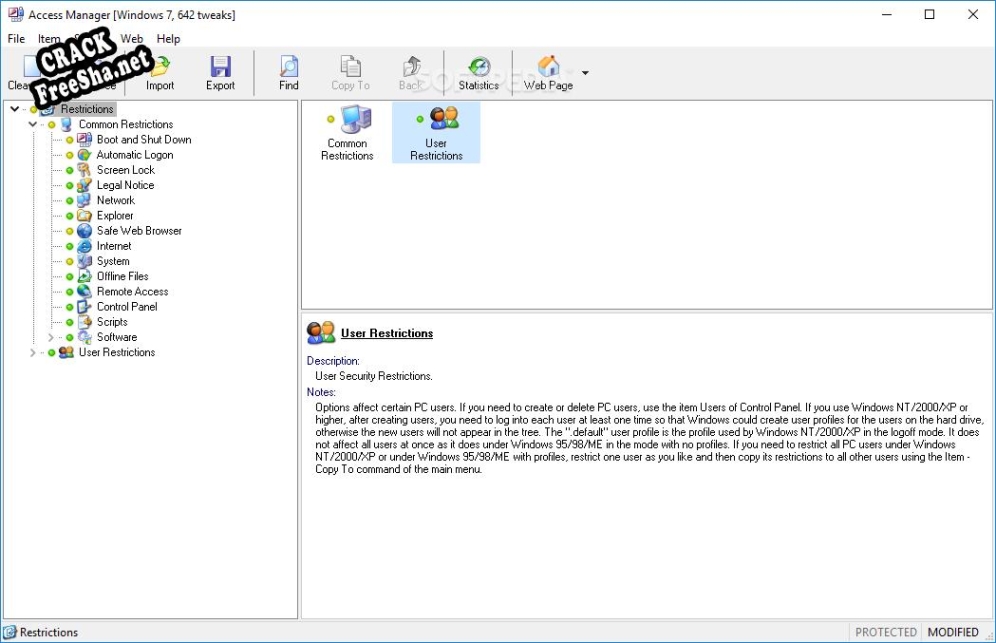Toggle the green status dot beside Control Panel
The width and height of the screenshot is (996, 643).
[x=70, y=307]
